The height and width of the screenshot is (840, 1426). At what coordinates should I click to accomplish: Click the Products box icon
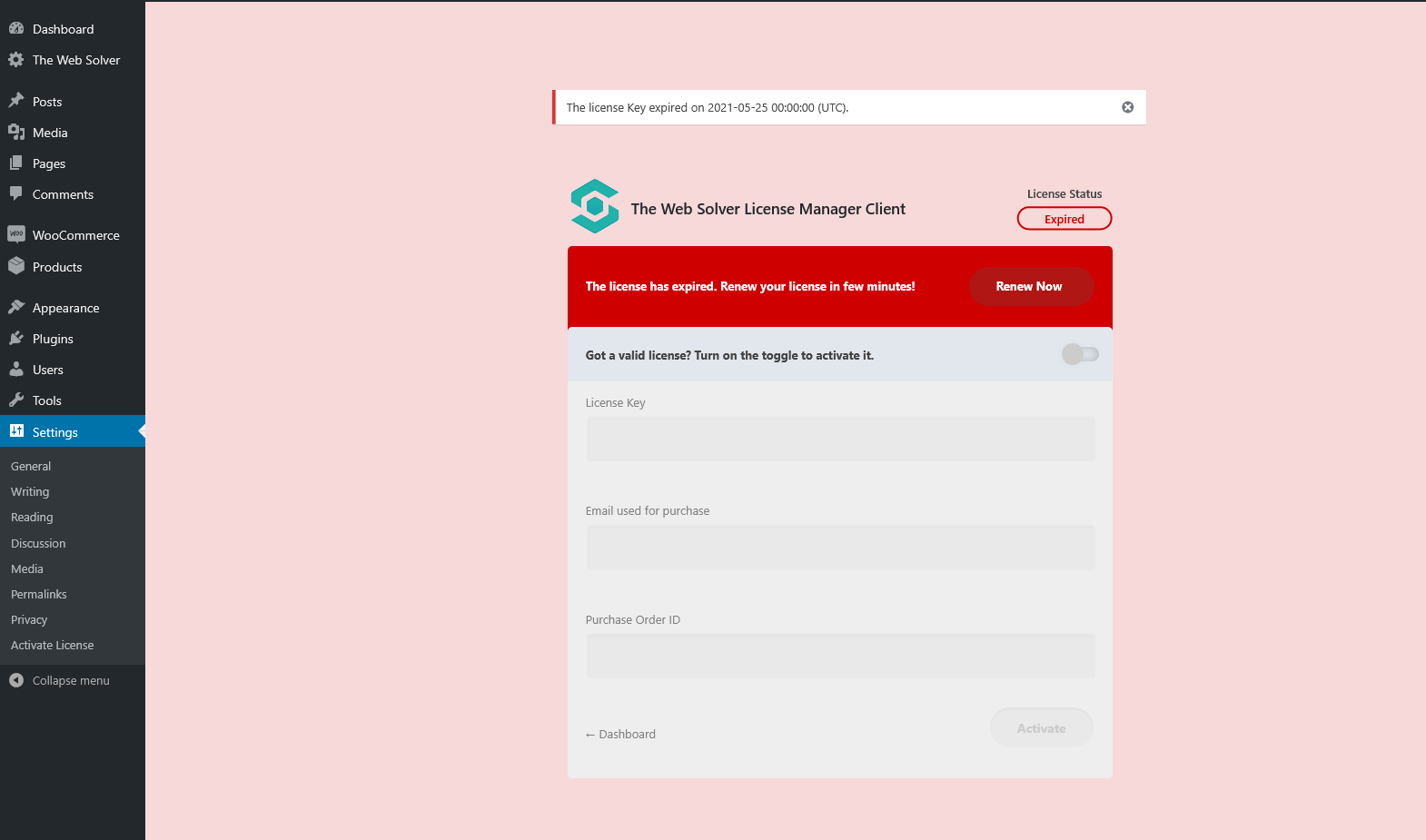coord(16,266)
